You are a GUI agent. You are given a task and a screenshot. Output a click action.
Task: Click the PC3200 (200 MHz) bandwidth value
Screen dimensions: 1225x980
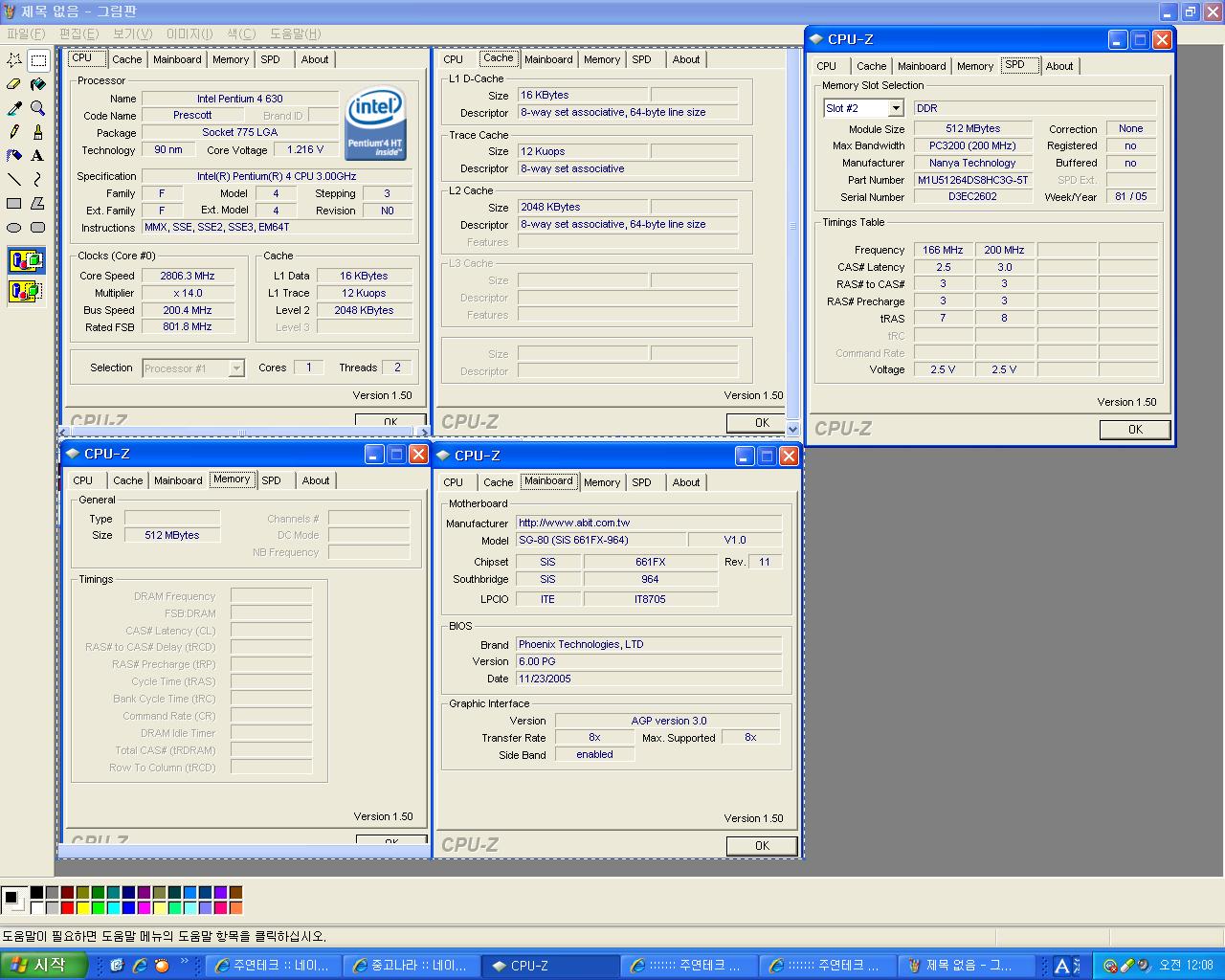coord(972,145)
